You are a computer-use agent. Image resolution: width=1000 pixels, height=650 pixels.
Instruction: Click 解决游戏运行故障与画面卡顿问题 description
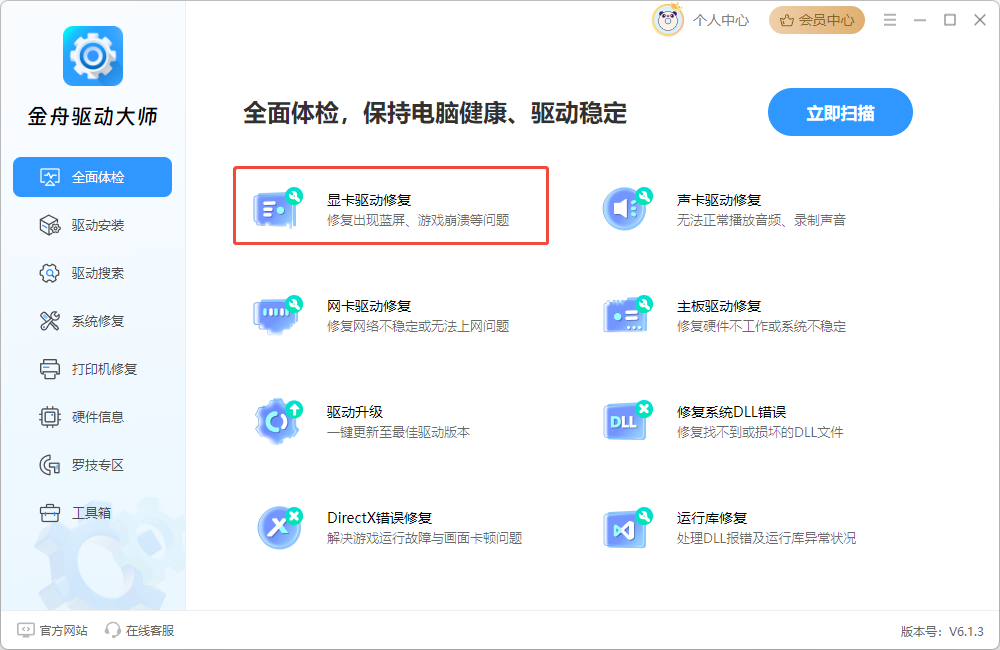pos(424,538)
